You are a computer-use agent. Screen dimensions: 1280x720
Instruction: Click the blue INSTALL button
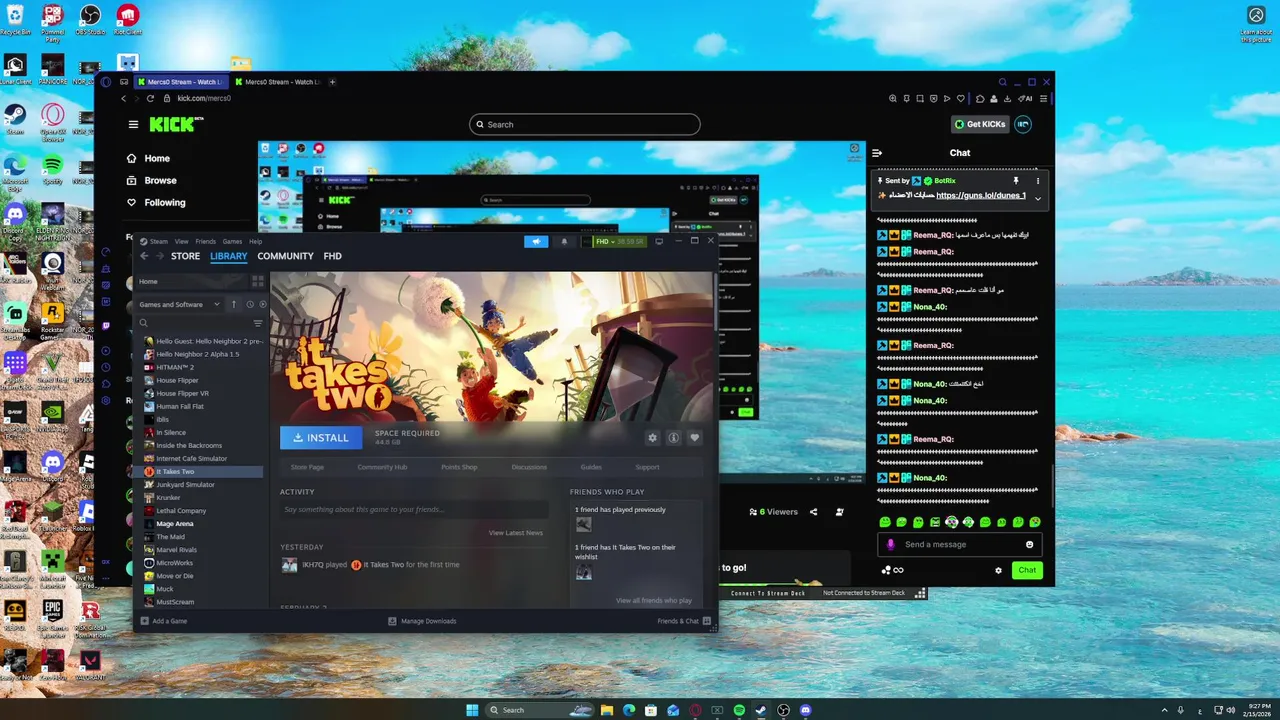(321, 437)
